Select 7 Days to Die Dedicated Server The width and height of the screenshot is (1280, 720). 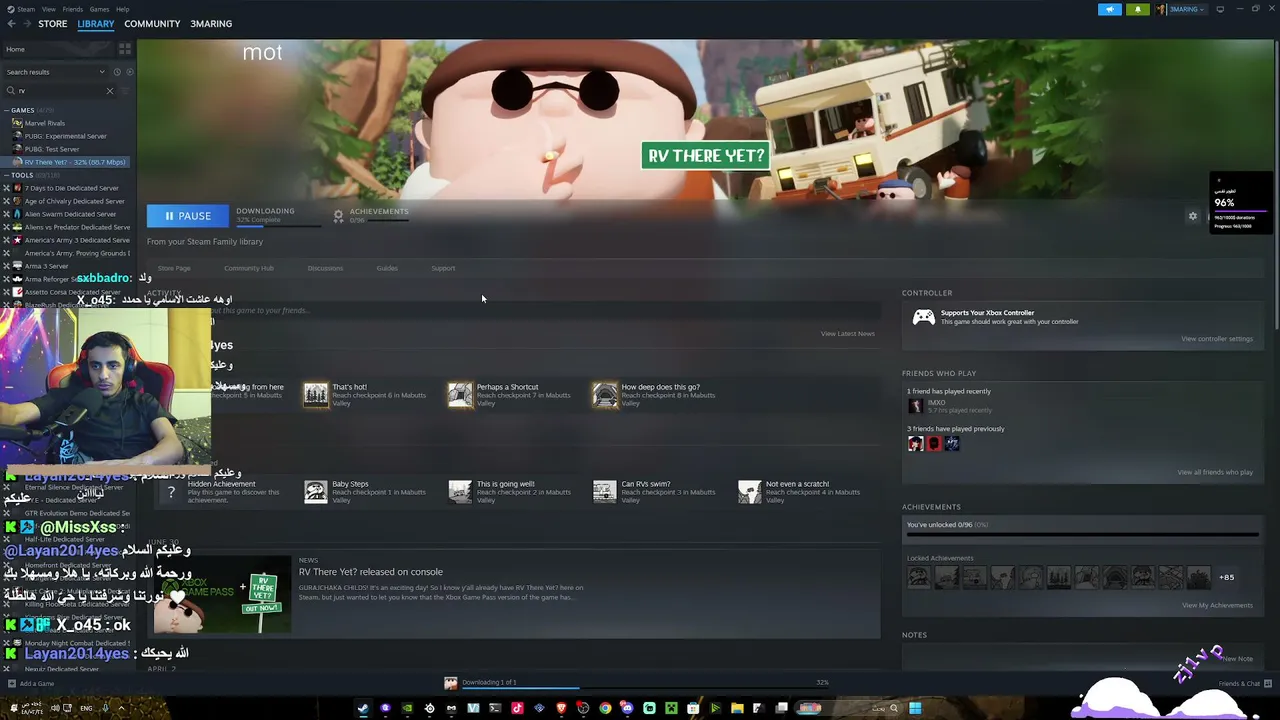click(x=72, y=188)
